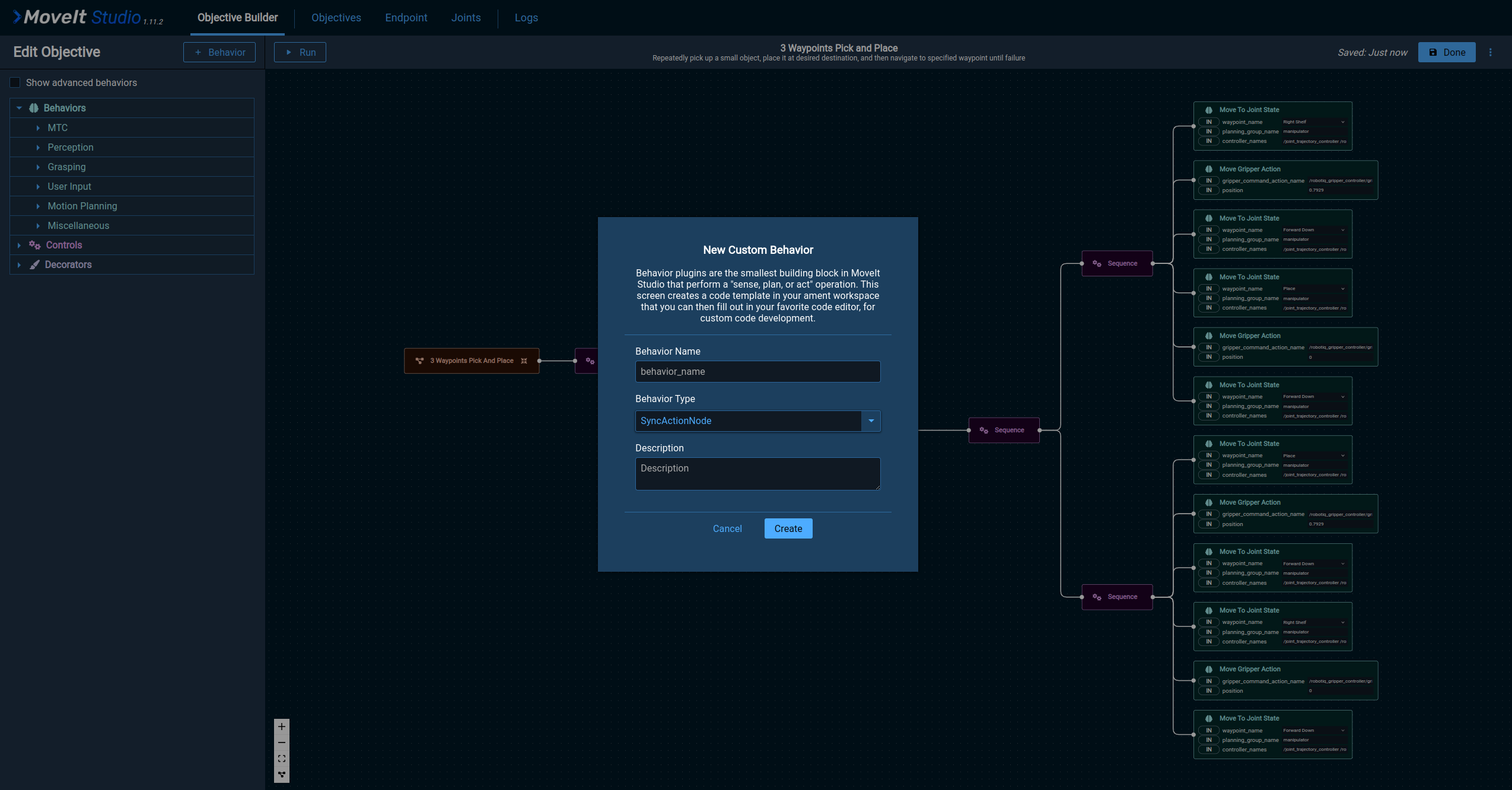Image resolution: width=1512 pixels, height=790 pixels.
Task: Click the Done checkmark button icon
Action: coord(1433,52)
